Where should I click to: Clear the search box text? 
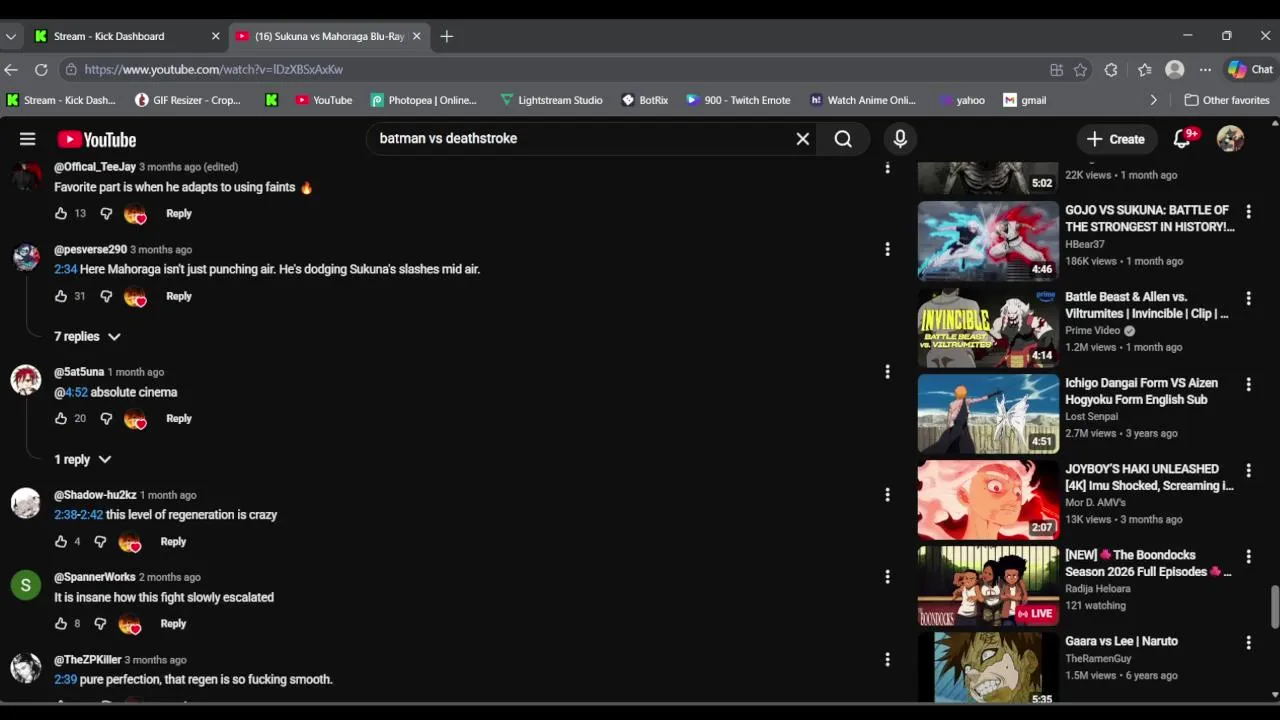(x=802, y=139)
